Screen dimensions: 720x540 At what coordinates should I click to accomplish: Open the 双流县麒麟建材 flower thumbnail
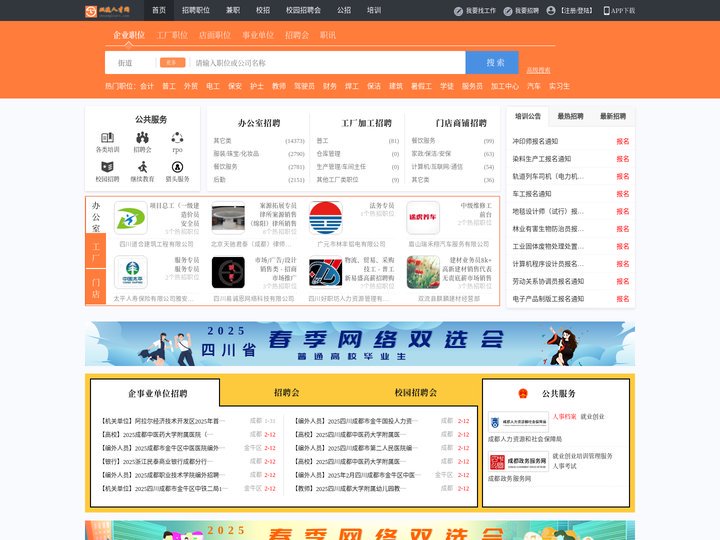pyautogui.click(x=423, y=272)
